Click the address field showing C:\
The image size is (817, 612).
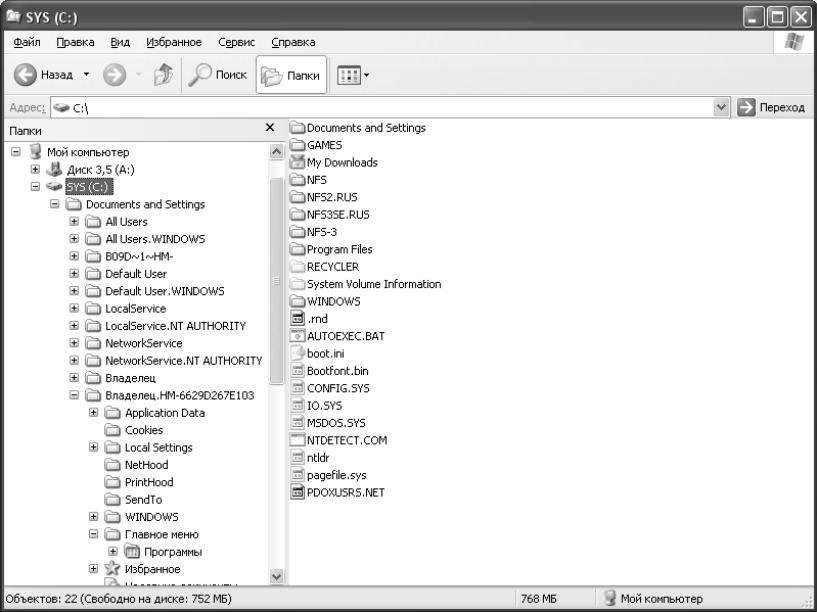(382, 108)
